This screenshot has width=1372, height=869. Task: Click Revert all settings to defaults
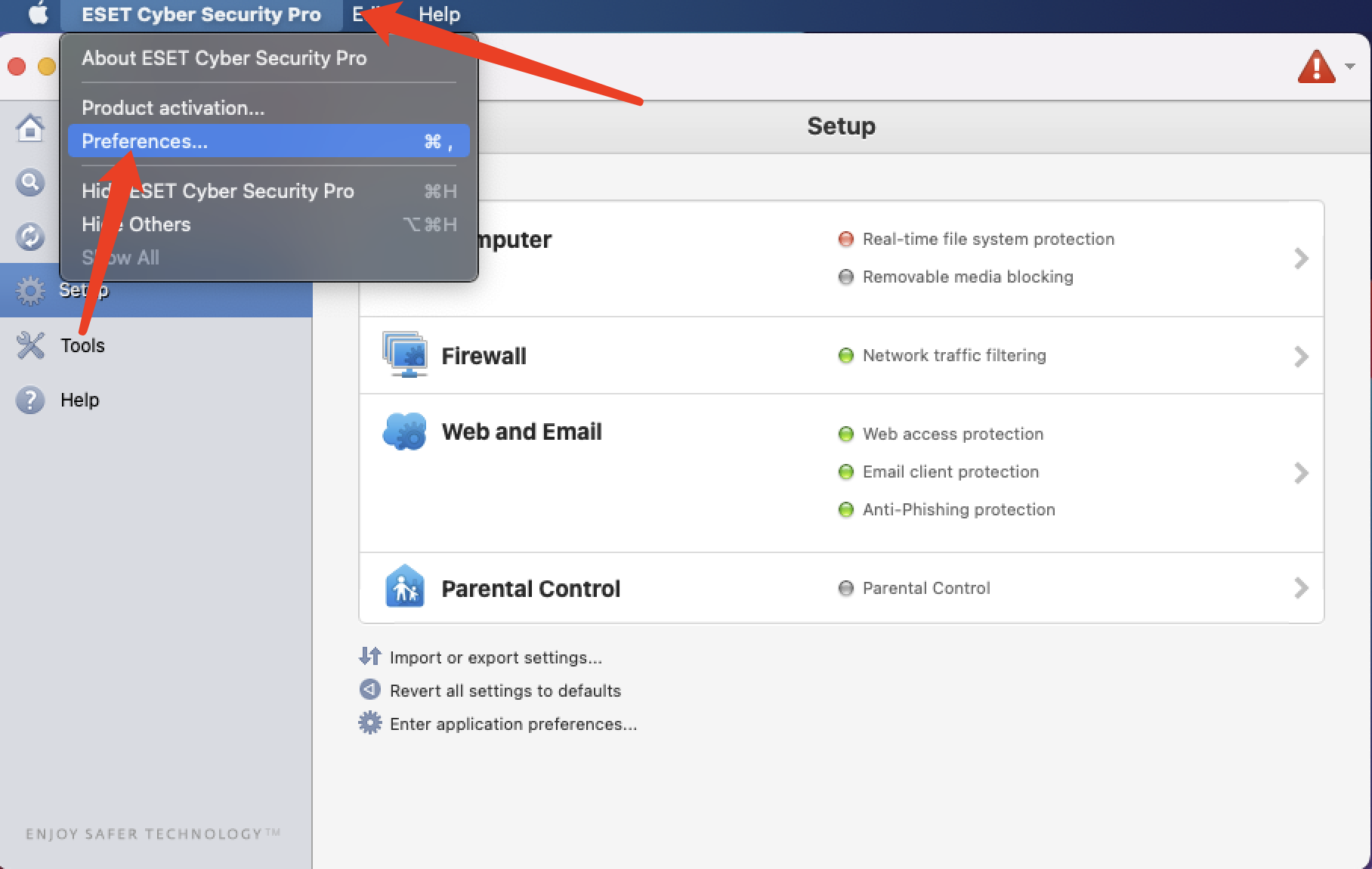point(505,691)
